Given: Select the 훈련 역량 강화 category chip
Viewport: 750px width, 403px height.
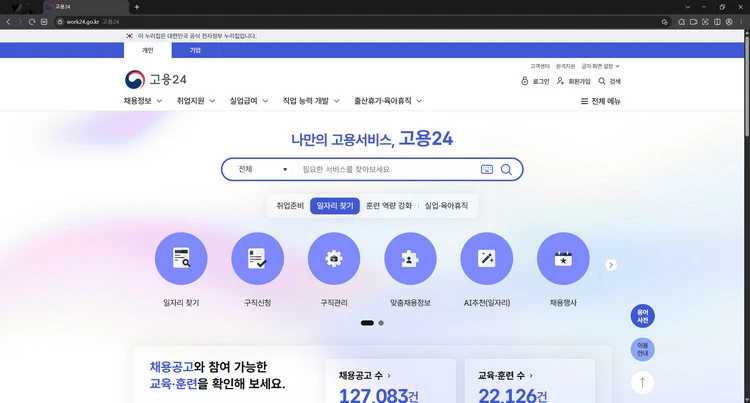Looking at the screenshot, I should 389,205.
